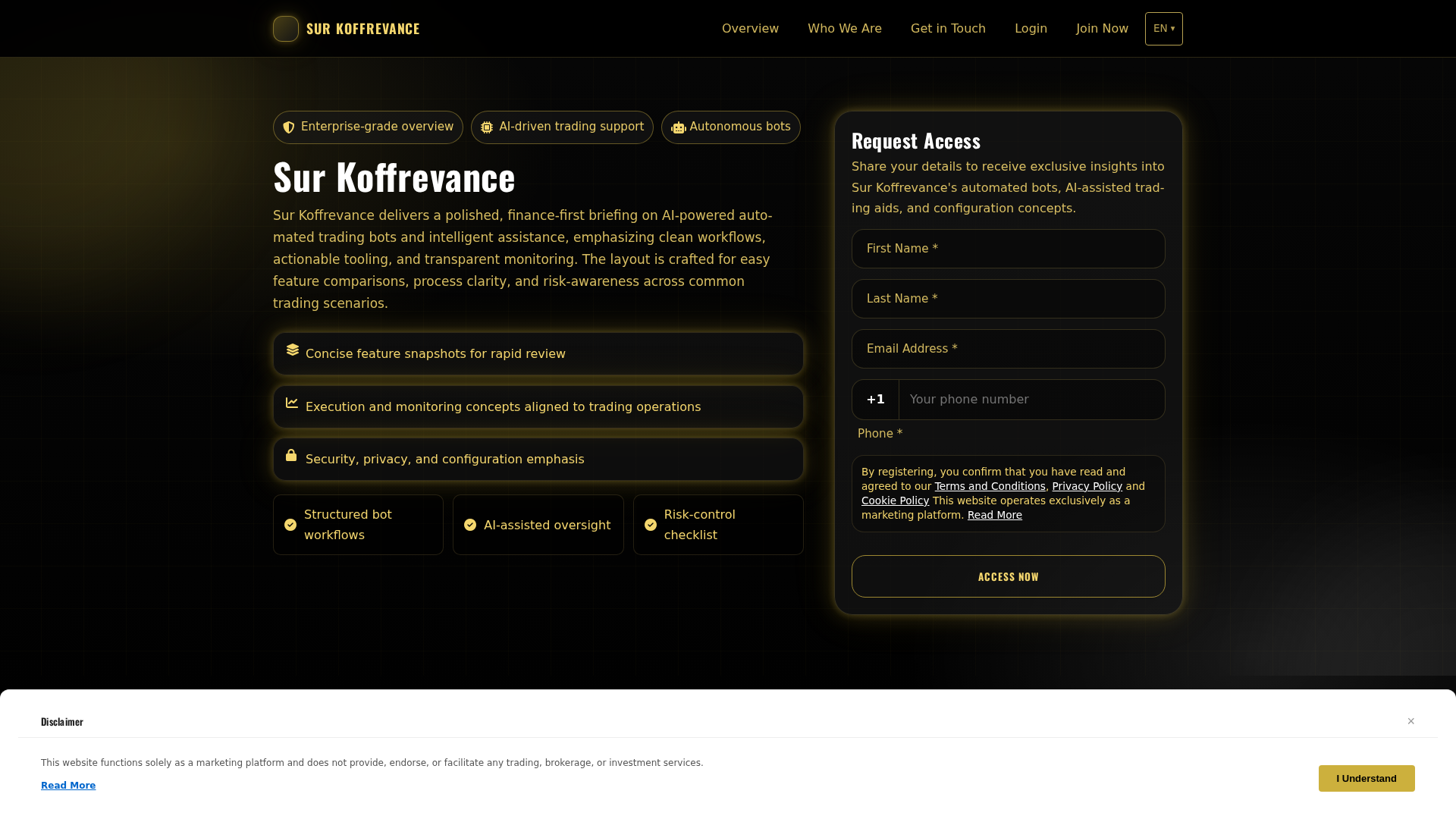Click the Concise feature snapshots for rapid review row

coord(538,353)
